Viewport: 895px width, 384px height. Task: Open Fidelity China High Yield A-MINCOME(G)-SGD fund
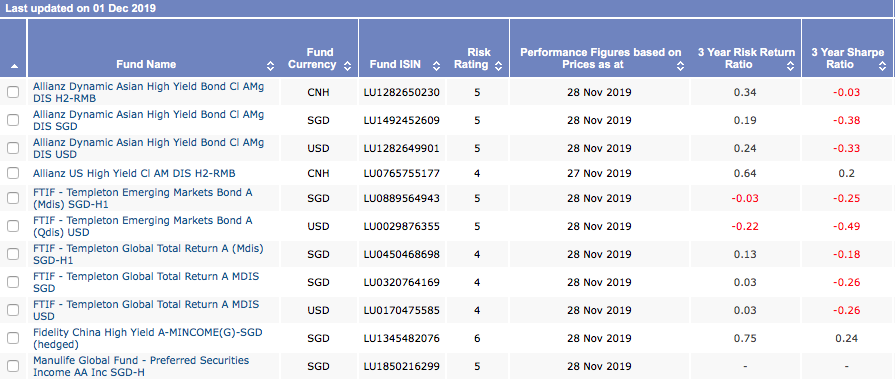point(147,338)
